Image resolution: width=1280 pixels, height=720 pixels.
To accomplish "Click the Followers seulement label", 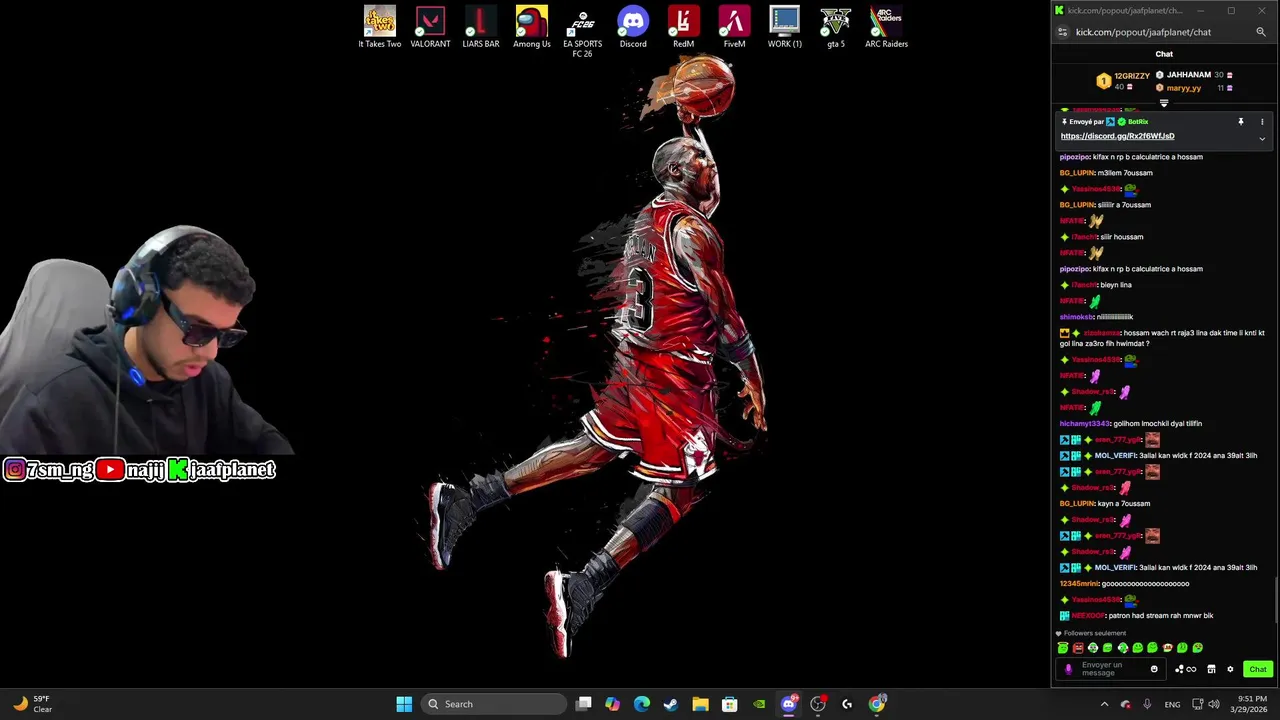I will coord(1094,633).
